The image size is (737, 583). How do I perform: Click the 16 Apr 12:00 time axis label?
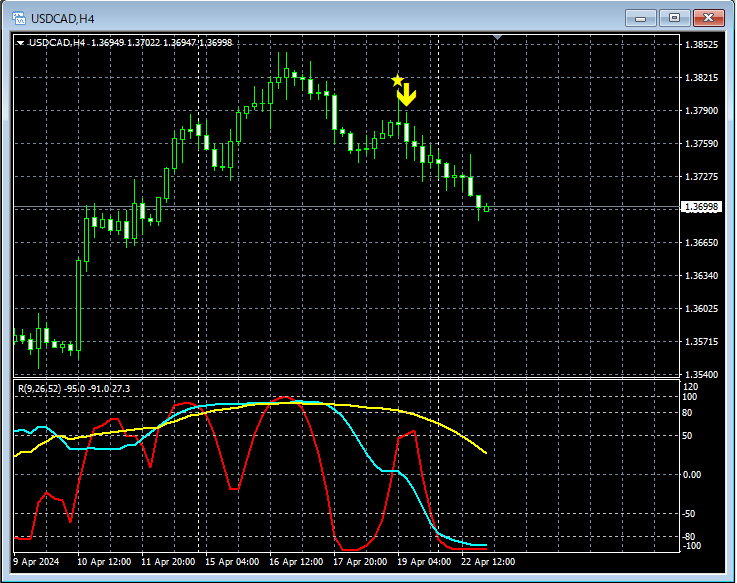296,562
